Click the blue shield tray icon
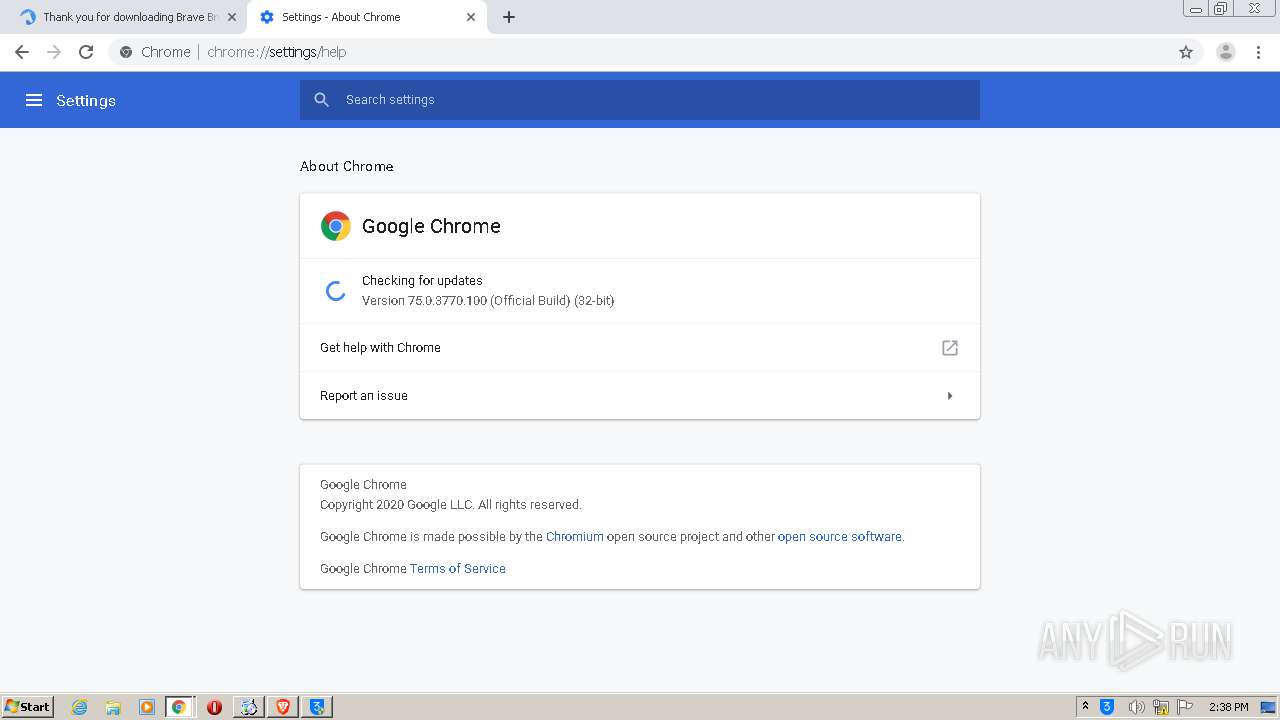The height and width of the screenshot is (720, 1280). [1107, 707]
